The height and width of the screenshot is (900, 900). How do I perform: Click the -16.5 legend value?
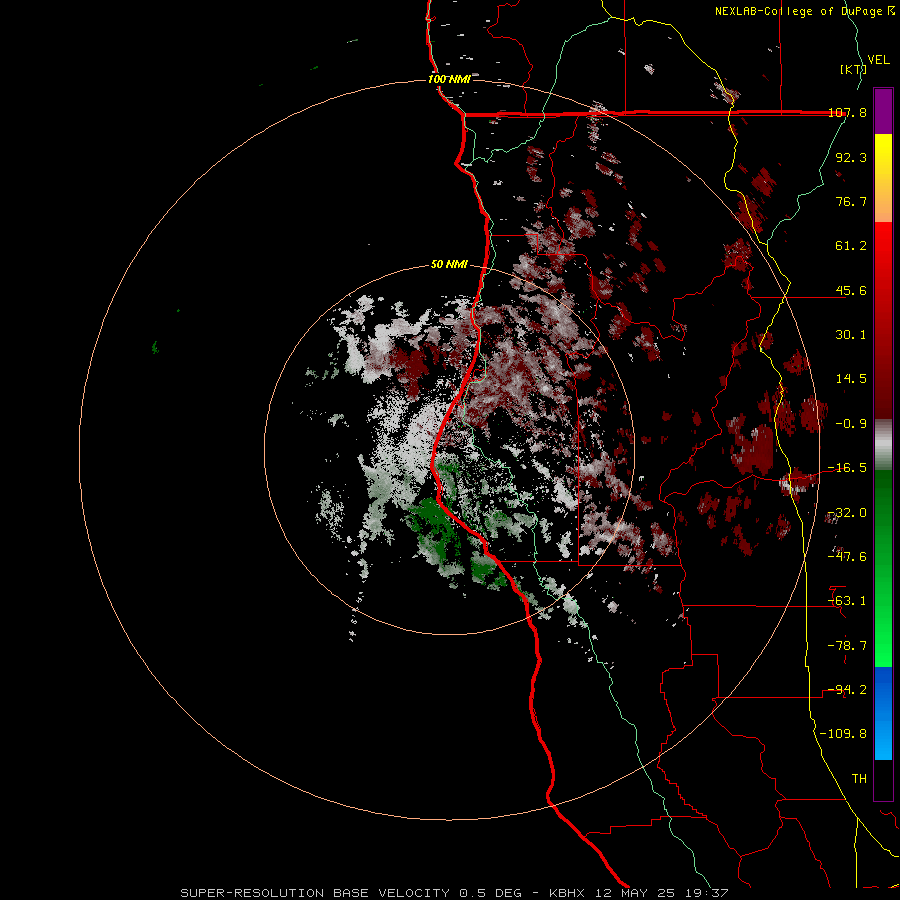[x=847, y=468]
